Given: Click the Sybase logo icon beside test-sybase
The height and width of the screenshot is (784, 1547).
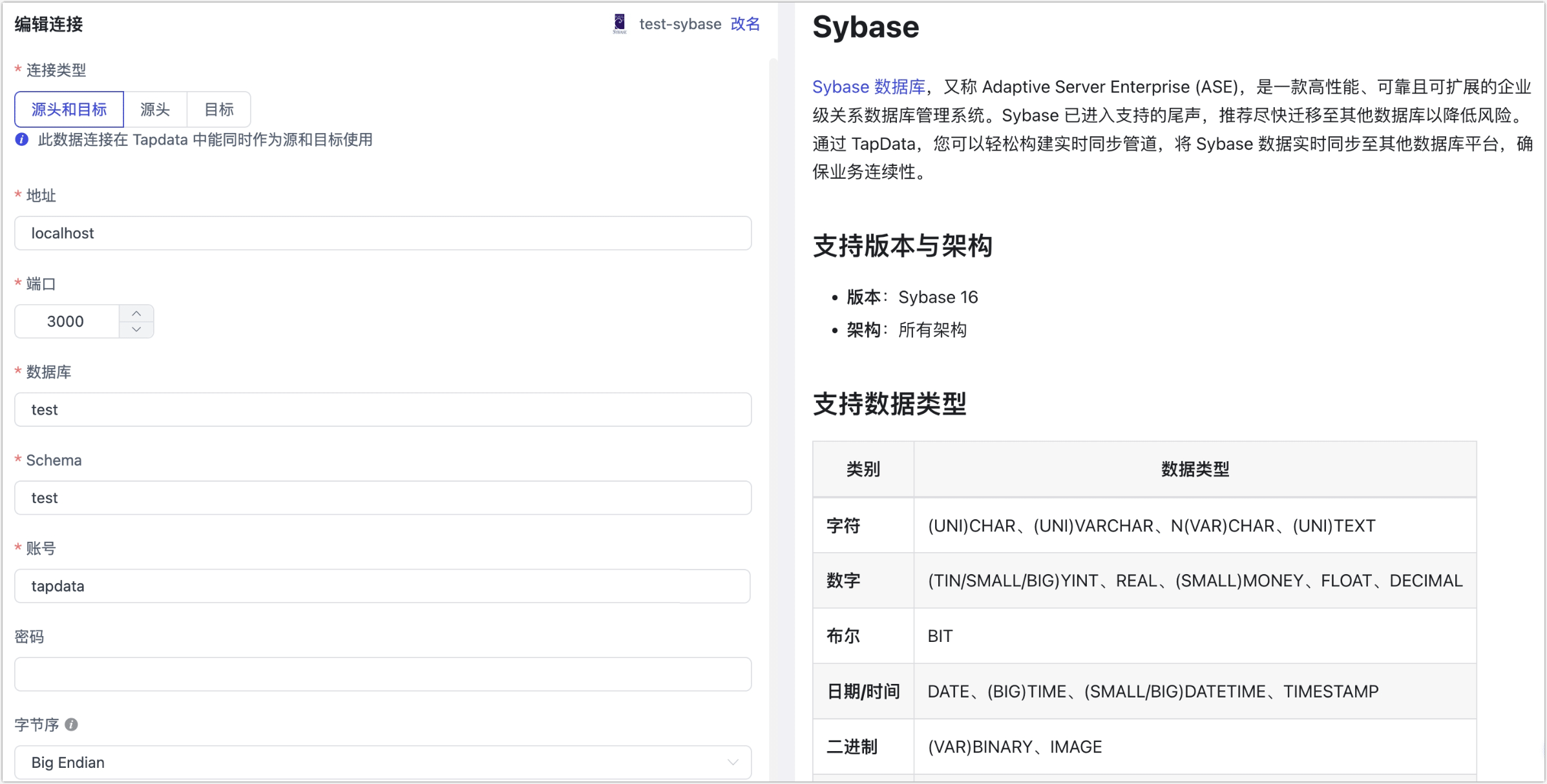Looking at the screenshot, I should [619, 24].
